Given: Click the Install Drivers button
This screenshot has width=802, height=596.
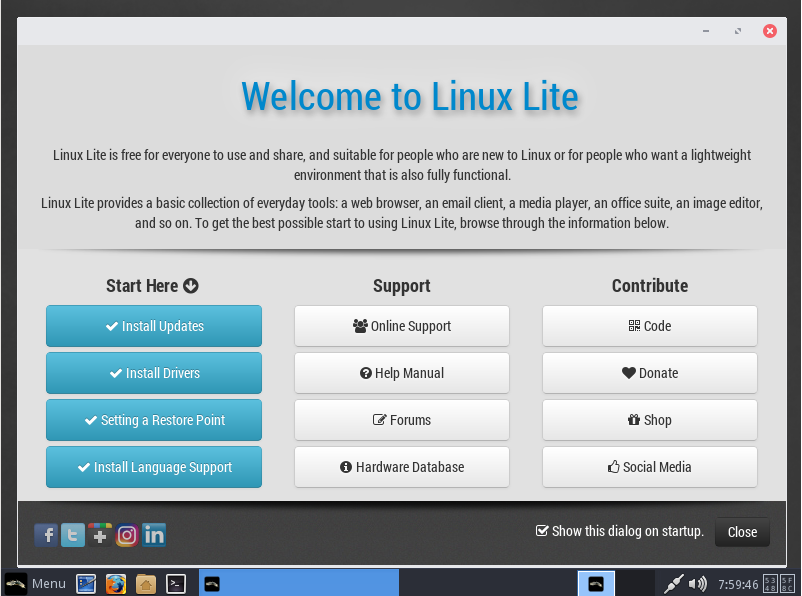Looking at the screenshot, I should click(154, 373).
